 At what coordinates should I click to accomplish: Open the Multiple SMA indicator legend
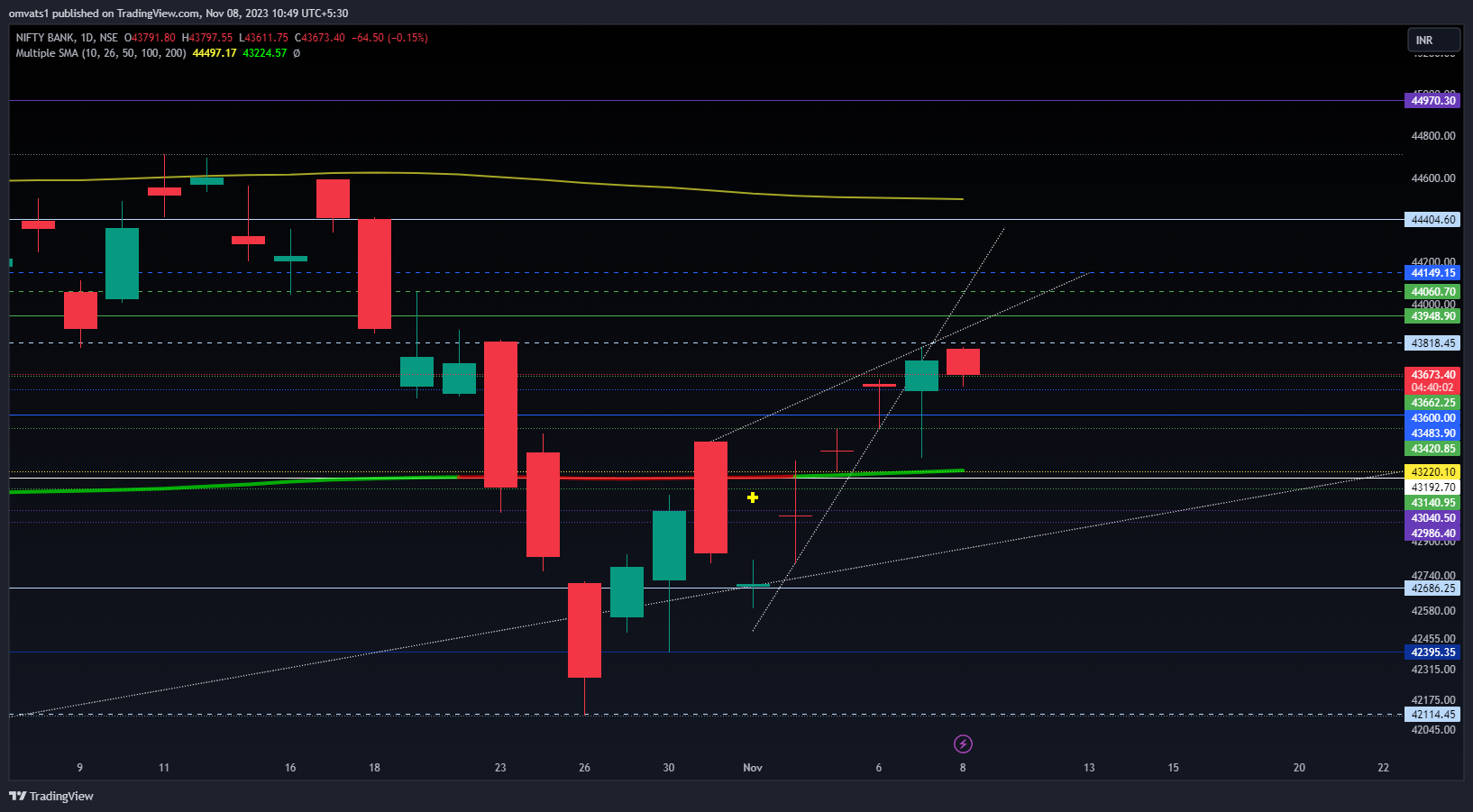pyautogui.click(x=101, y=53)
